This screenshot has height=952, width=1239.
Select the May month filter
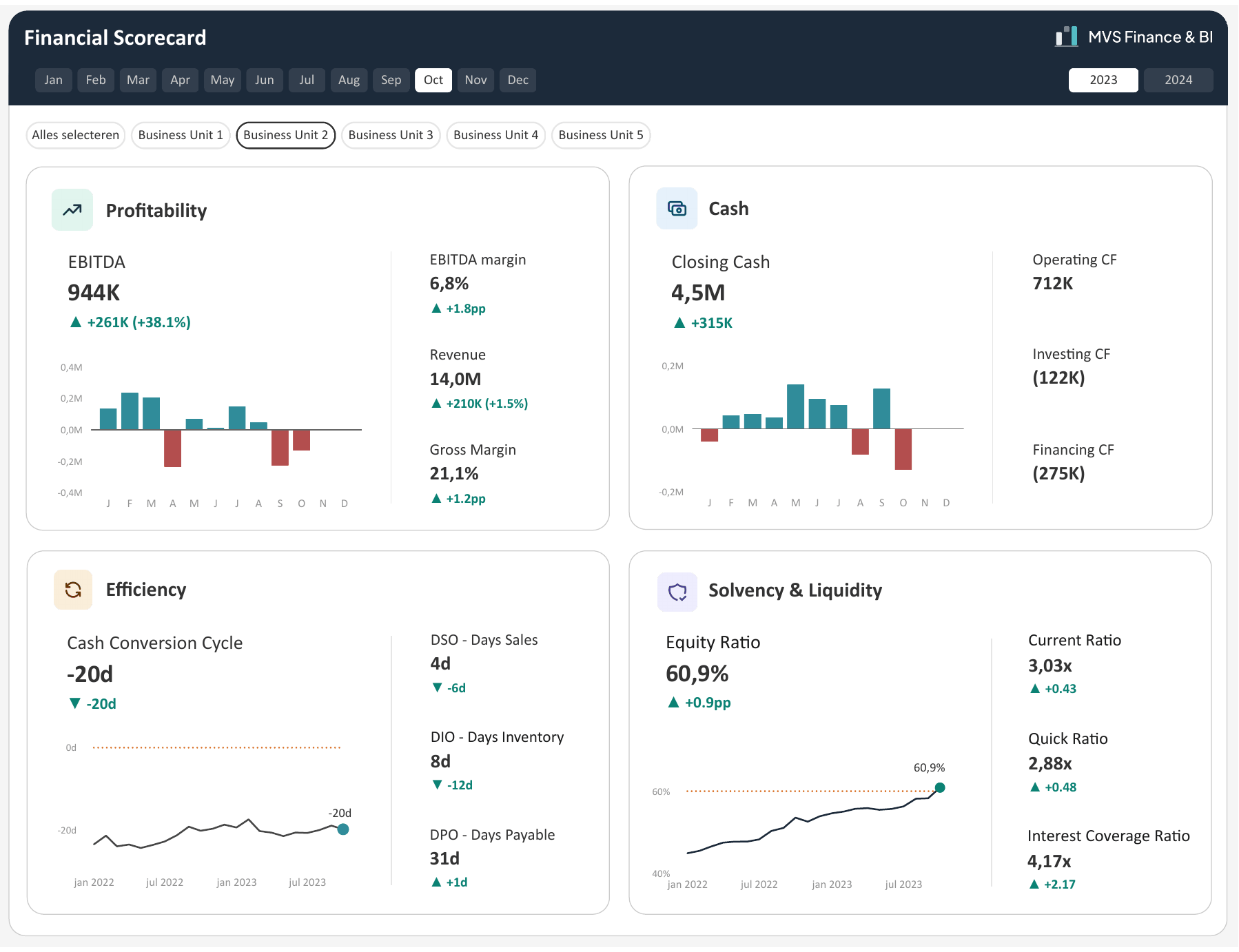[x=223, y=80]
